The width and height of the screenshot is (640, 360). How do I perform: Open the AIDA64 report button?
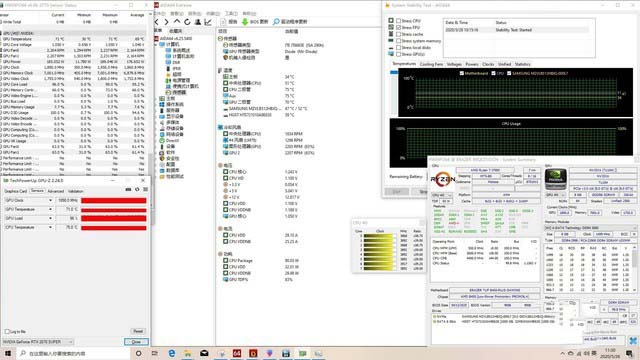[229, 22]
